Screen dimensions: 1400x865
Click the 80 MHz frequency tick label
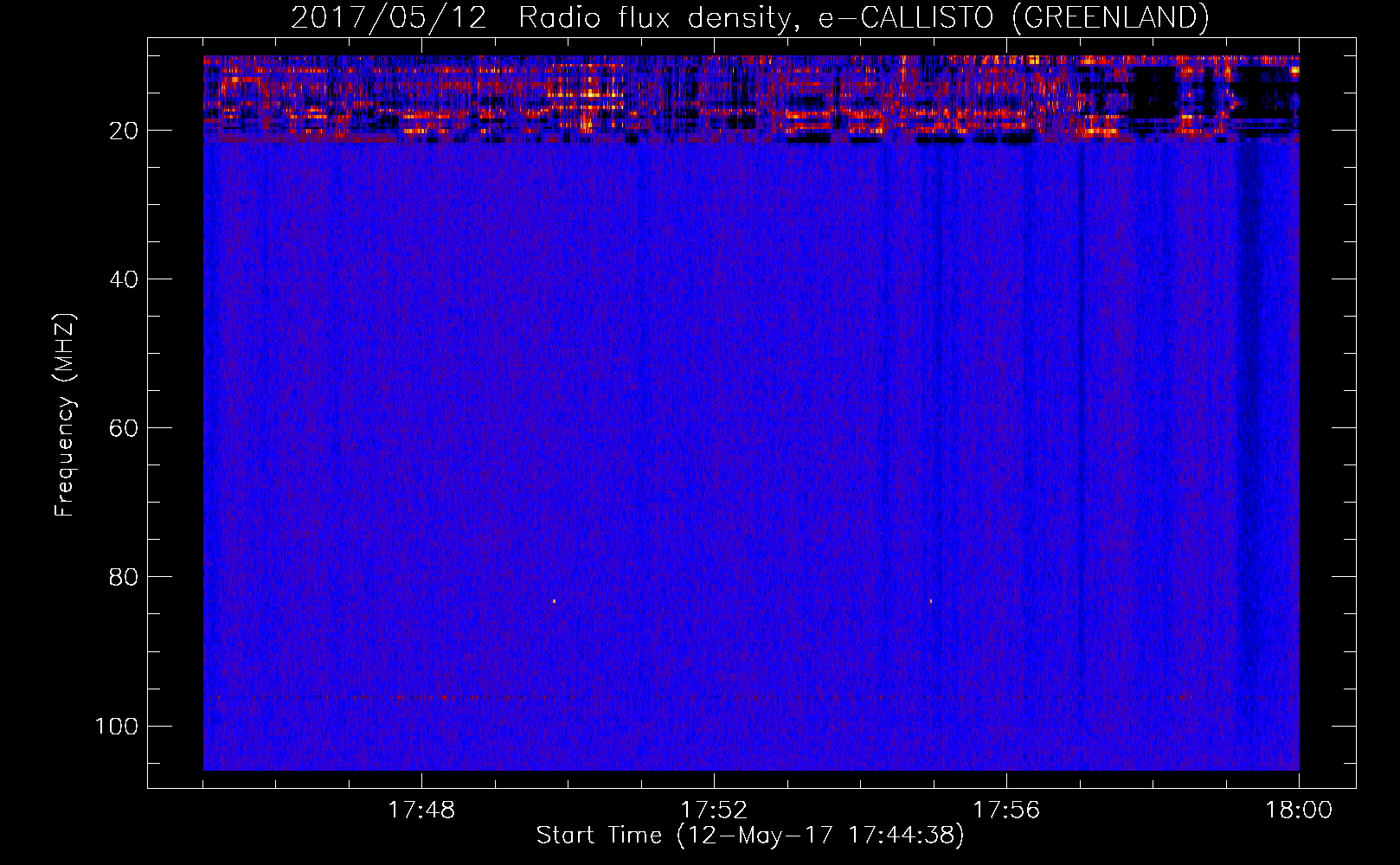[x=124, y=577]
